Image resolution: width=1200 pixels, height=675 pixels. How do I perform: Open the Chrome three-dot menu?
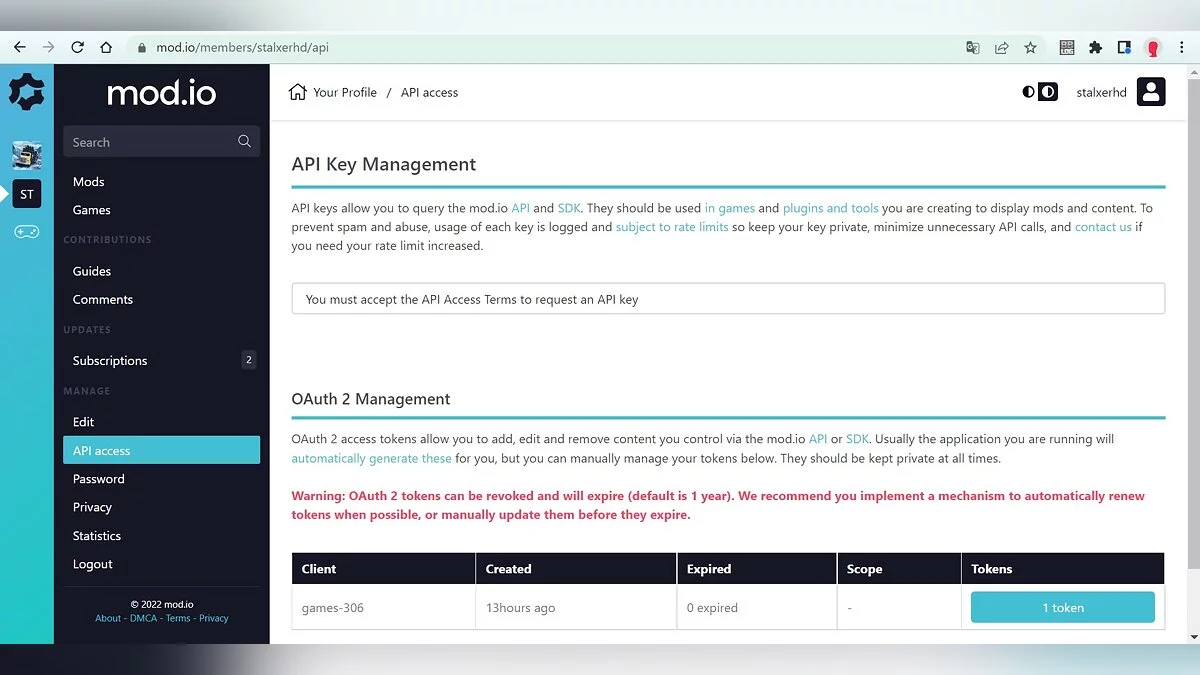tap(1180, 47)
